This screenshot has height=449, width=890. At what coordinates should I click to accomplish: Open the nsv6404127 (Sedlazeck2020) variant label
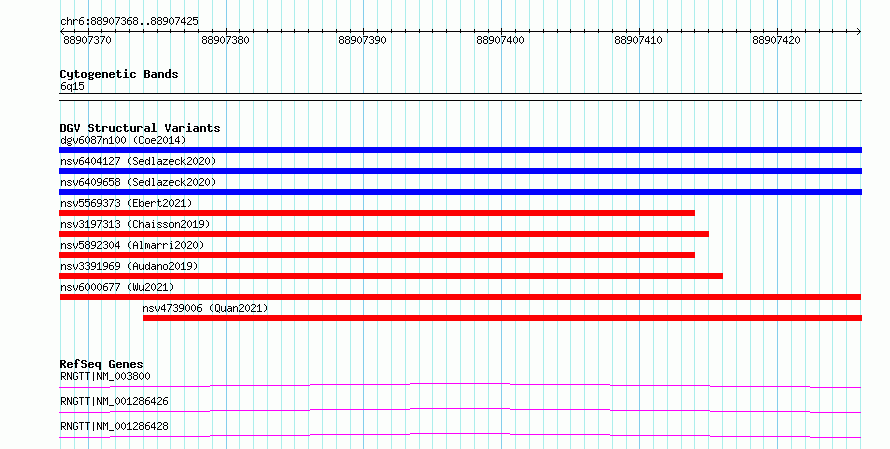tap(138, 161)
